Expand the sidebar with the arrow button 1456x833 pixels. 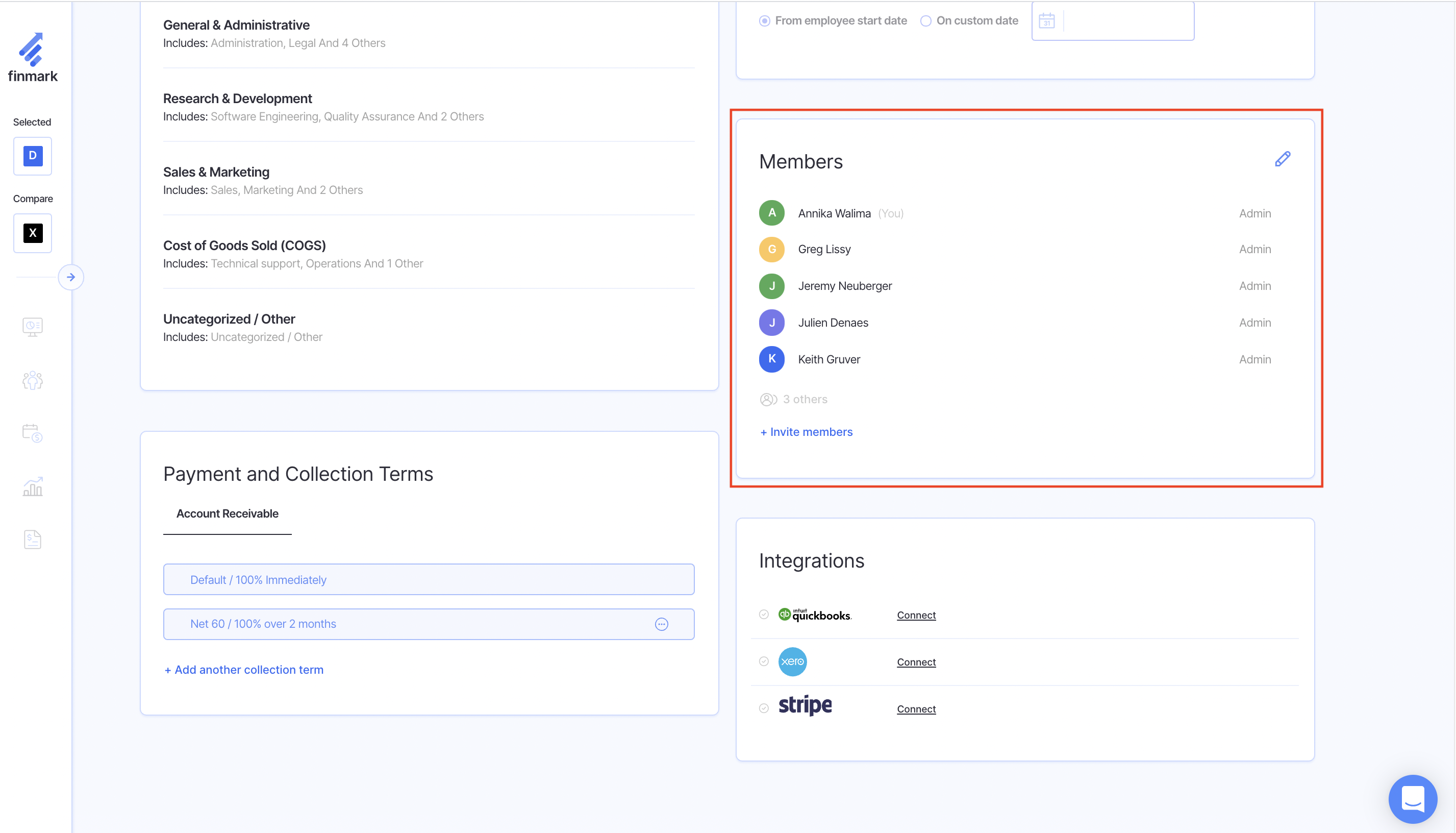[x=71, y=278]
